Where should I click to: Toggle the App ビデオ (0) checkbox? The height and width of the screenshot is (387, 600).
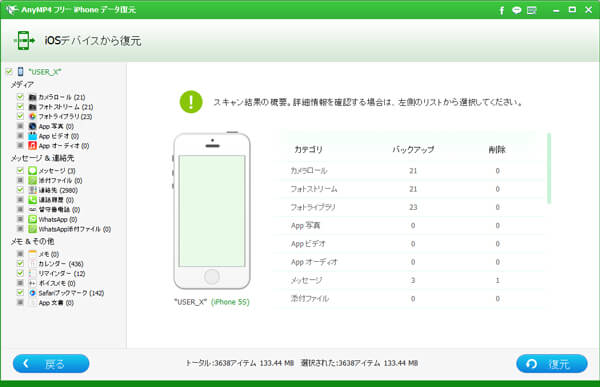coord(20,136)
